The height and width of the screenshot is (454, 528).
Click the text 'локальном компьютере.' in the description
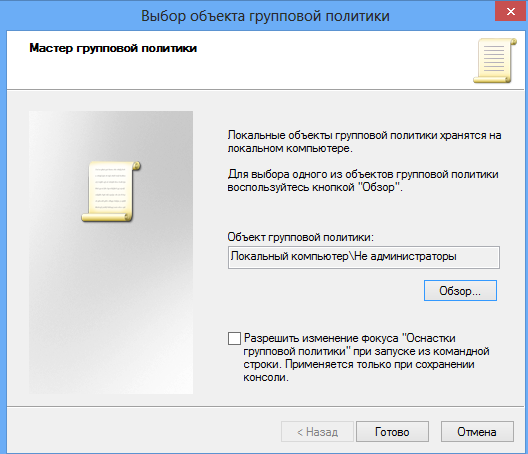[290, 148]
